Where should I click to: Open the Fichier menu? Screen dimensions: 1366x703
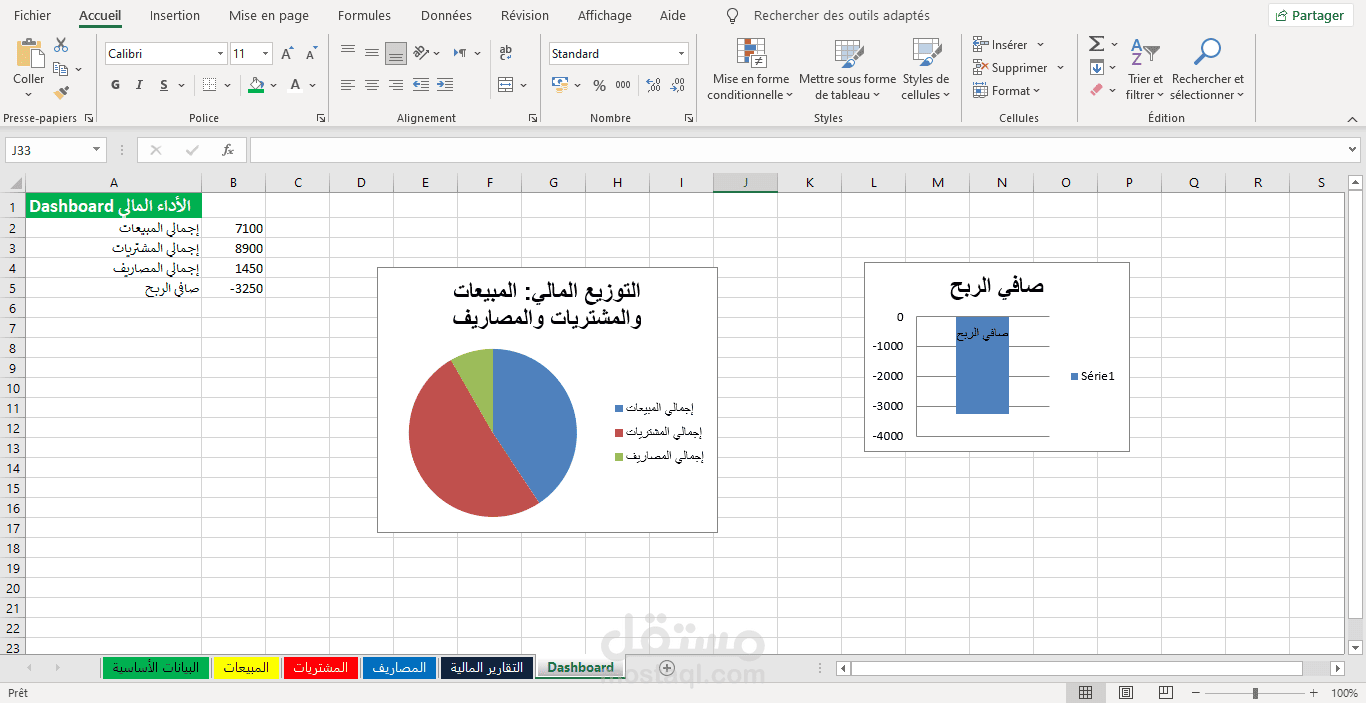click(x=33, y=16)
